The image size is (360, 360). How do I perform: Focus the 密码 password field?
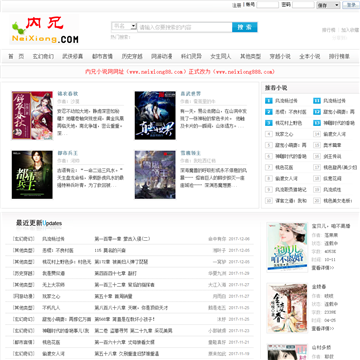point(303,5)
